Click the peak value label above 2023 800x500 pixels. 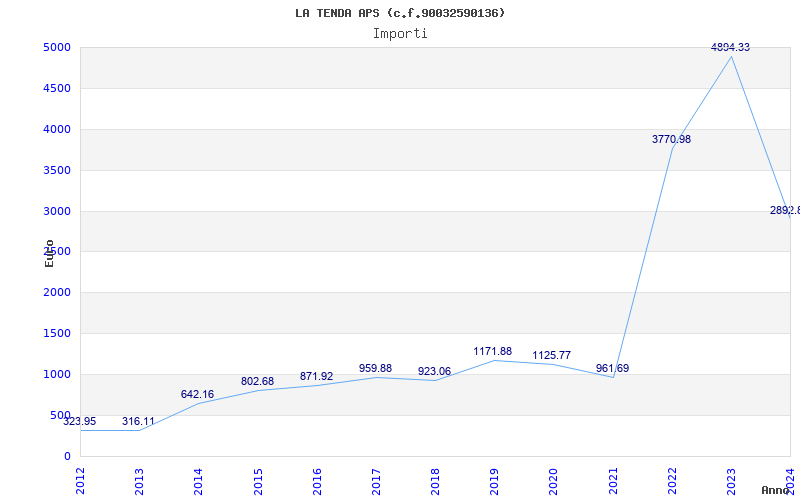(731, 47)
